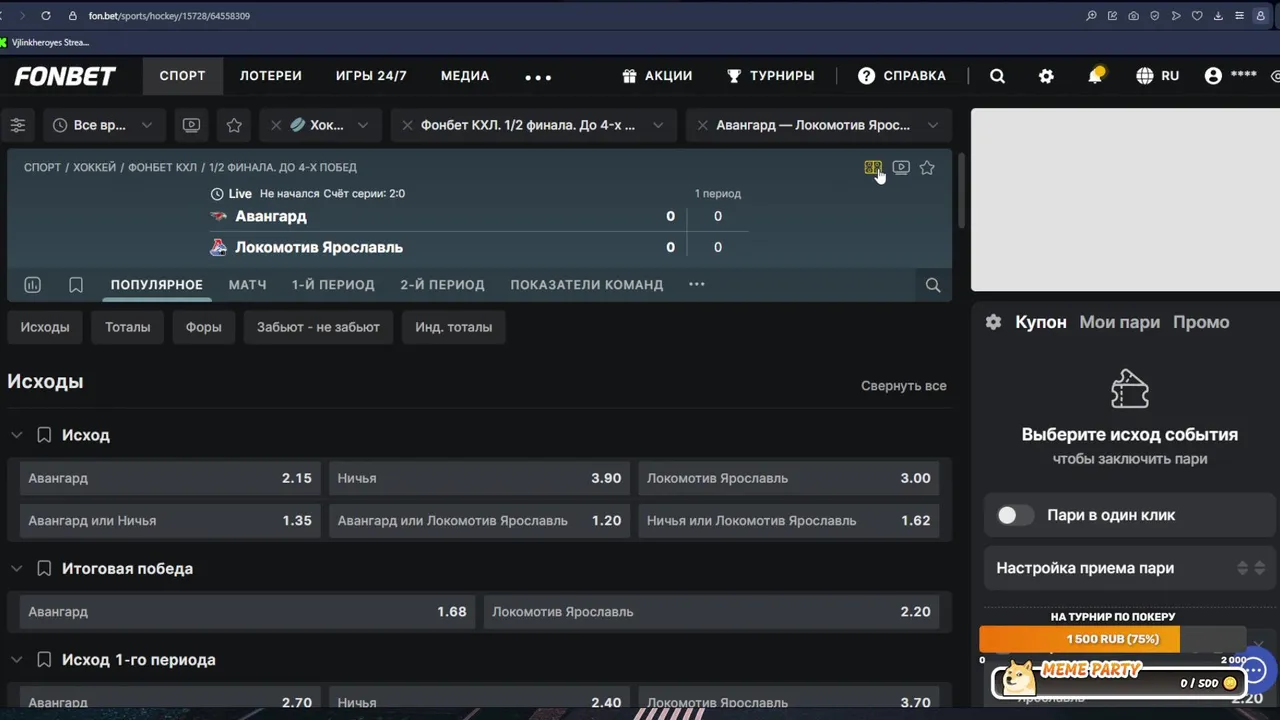Open Игры 24/7 menu
The width and height of the screenshot is (1280, 720).
(371, 76)
